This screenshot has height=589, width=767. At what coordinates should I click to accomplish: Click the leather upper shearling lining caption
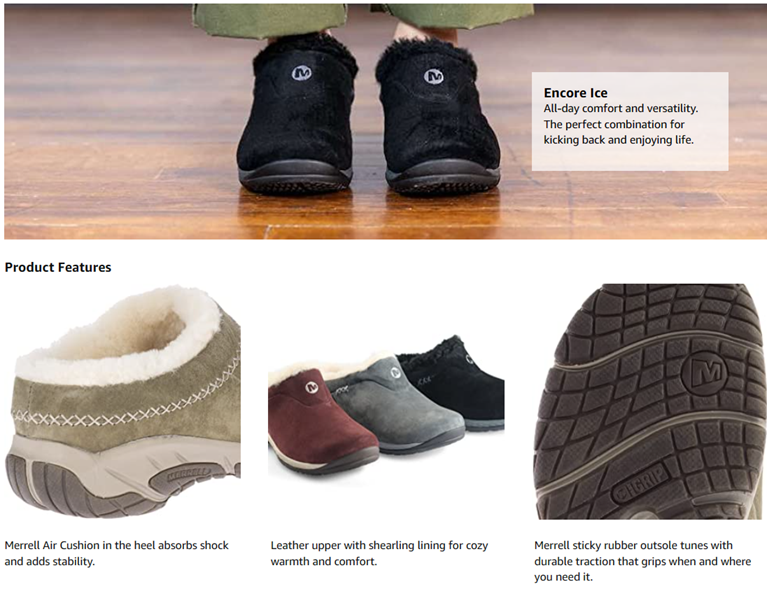click(379, 553)
